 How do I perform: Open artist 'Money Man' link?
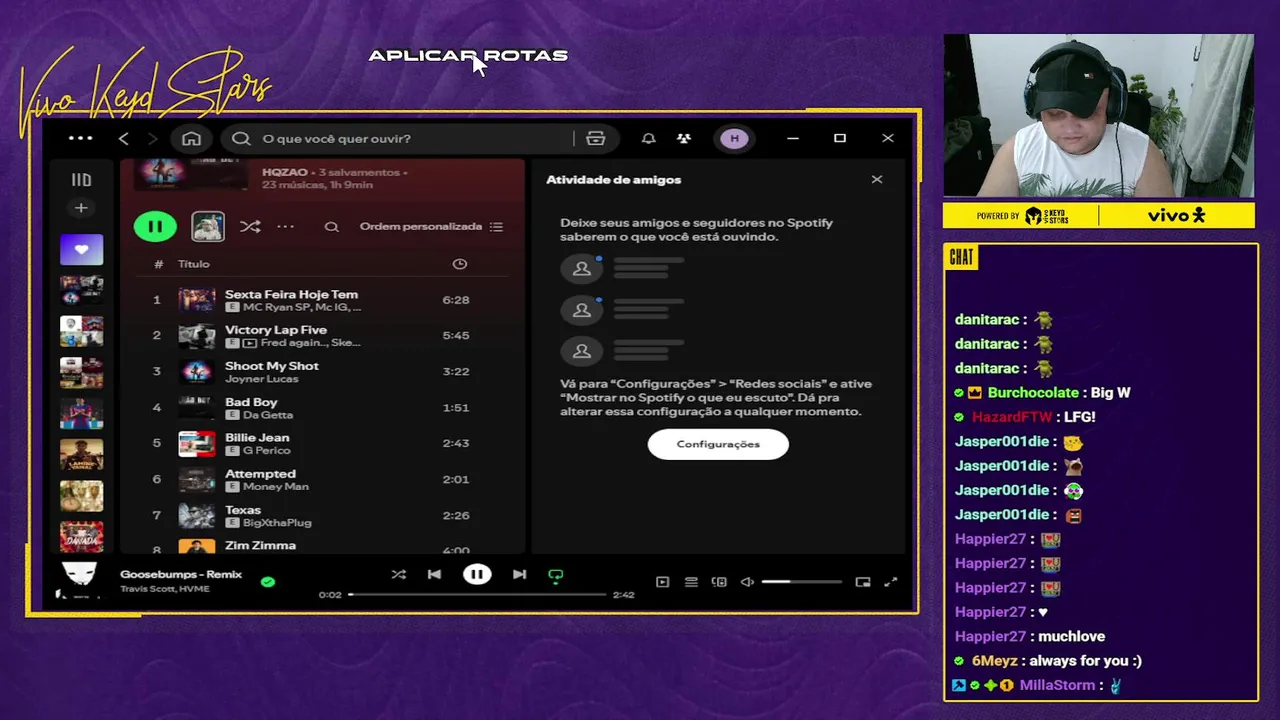[x=276, y=487]
